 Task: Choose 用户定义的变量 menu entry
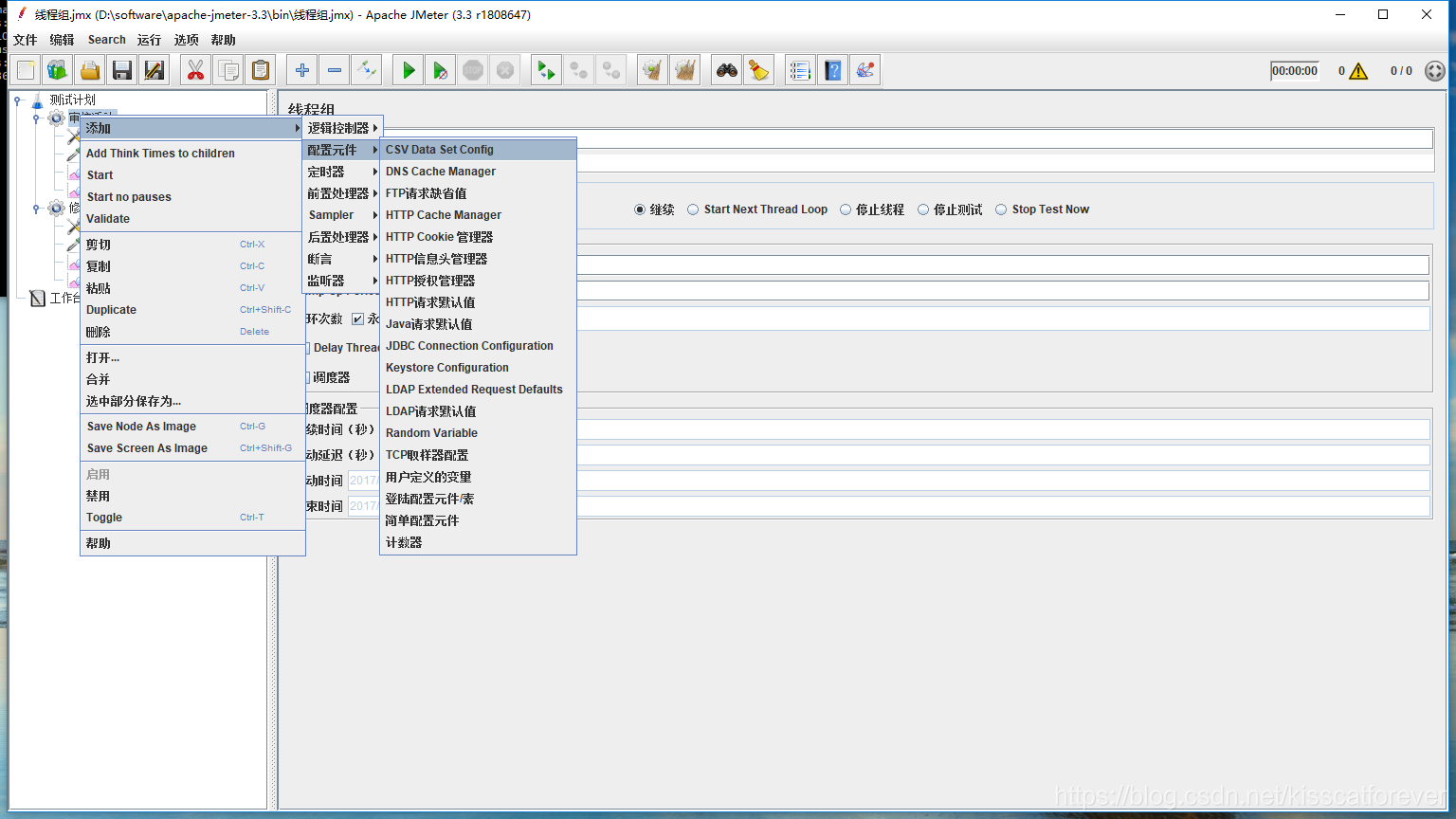point(478,477)
